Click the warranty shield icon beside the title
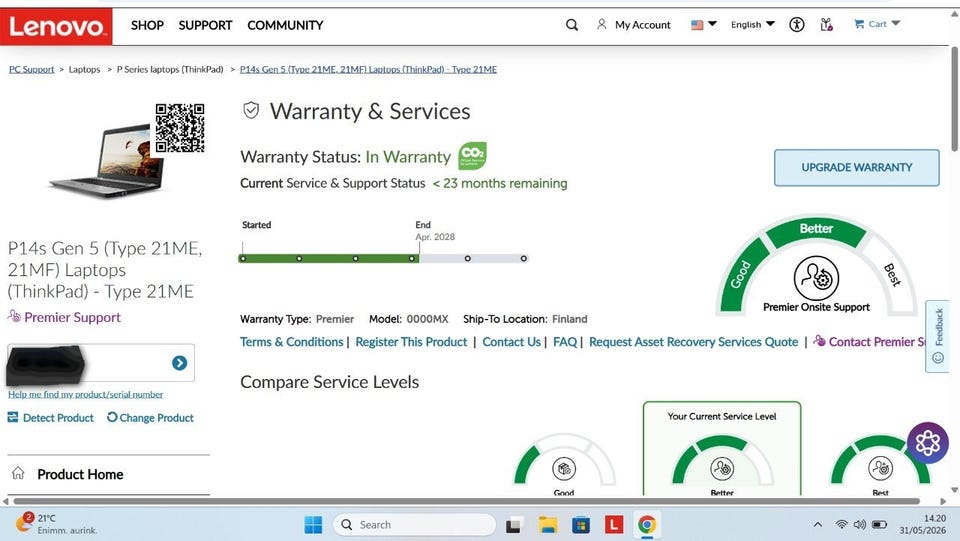Viewport: 960px width, 541px height. [251, 111]
